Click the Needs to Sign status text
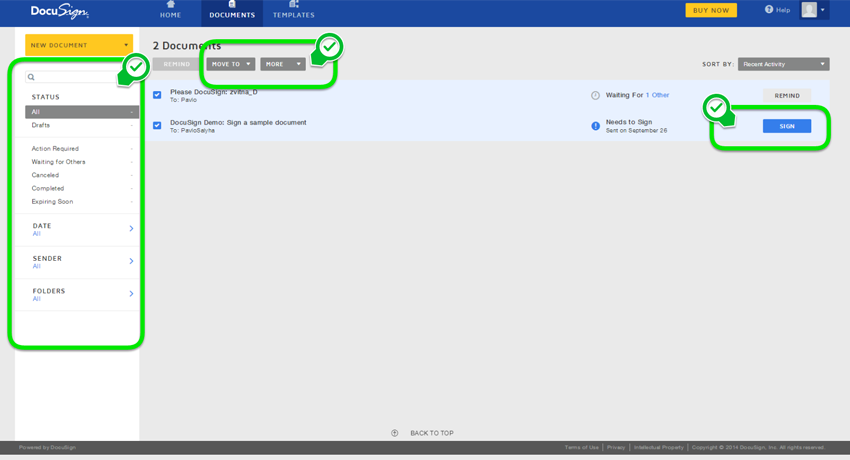The height and width of the screenshot is (460, 850). point(629,122)
